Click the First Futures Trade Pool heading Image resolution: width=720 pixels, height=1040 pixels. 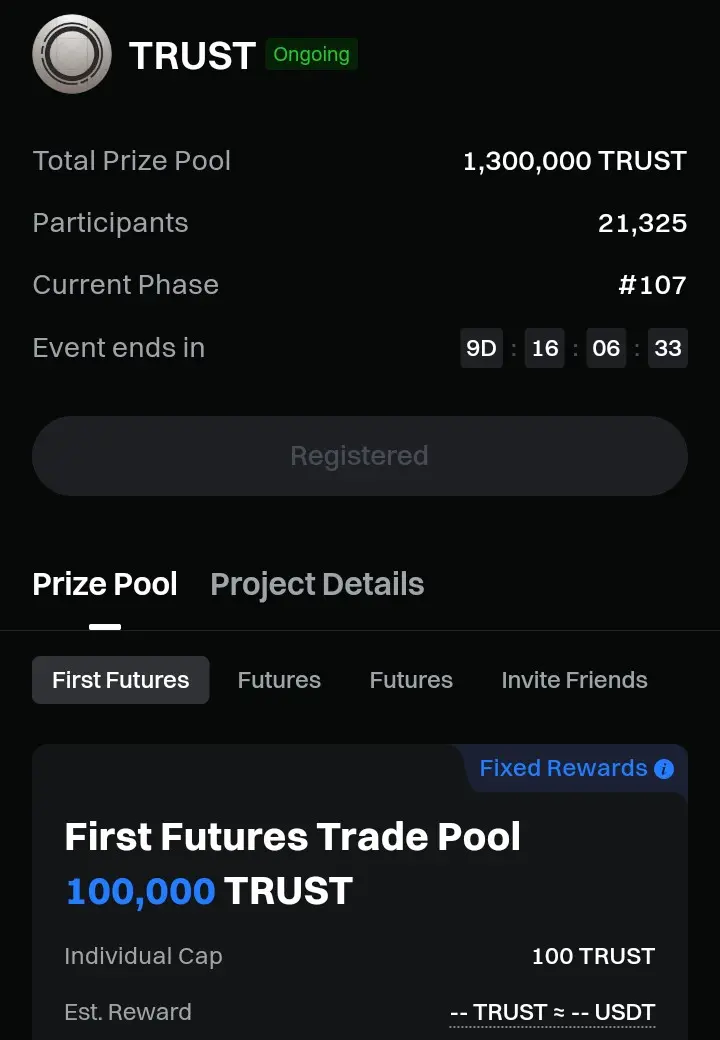coord(292,836)
